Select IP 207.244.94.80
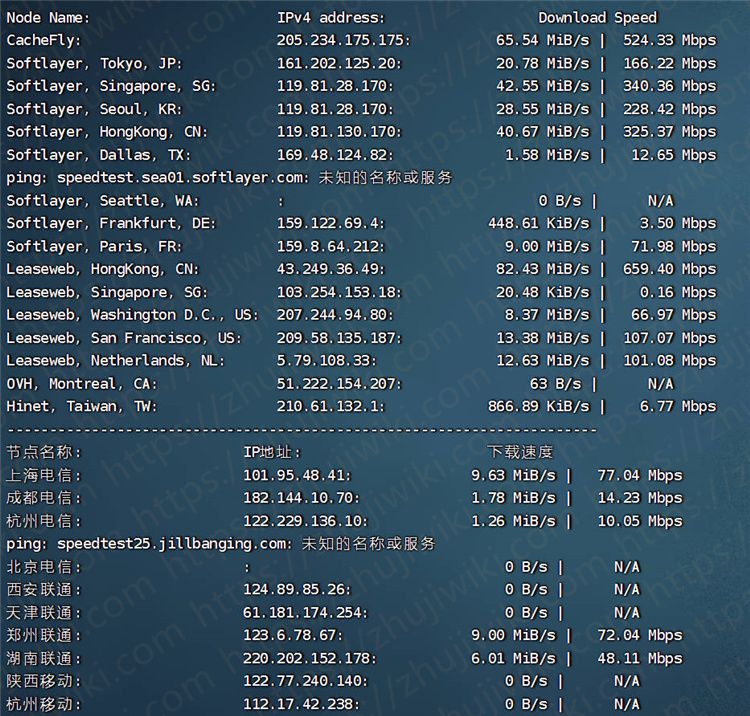This screenshot has height=716, width=750. tap(335, 315)
